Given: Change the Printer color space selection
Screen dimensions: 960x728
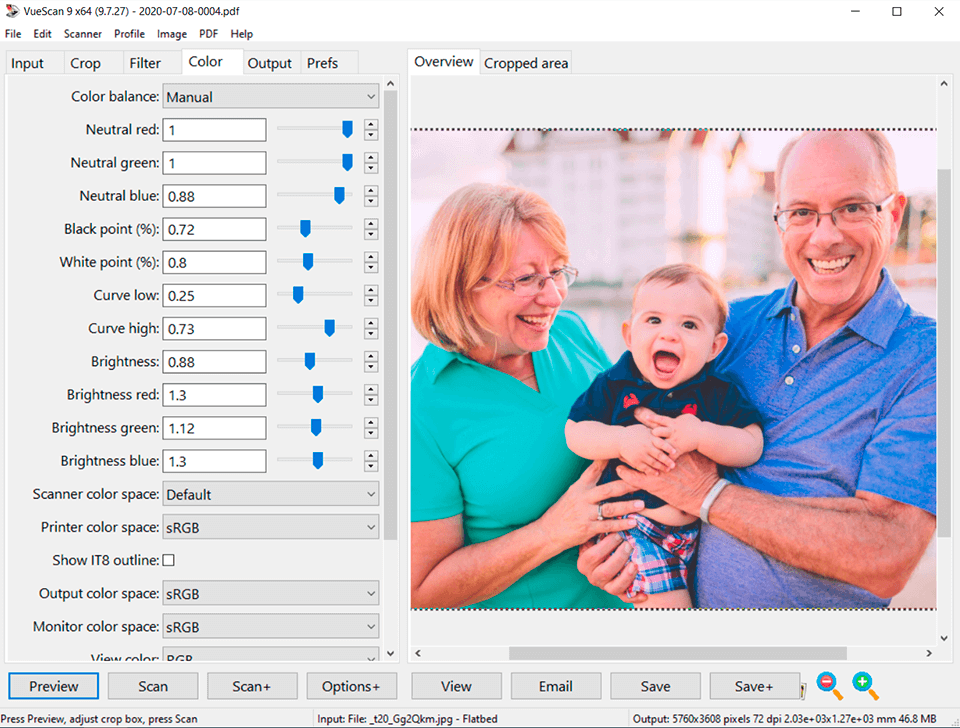Looking at the screenshot, I should [x=270, y=527].
